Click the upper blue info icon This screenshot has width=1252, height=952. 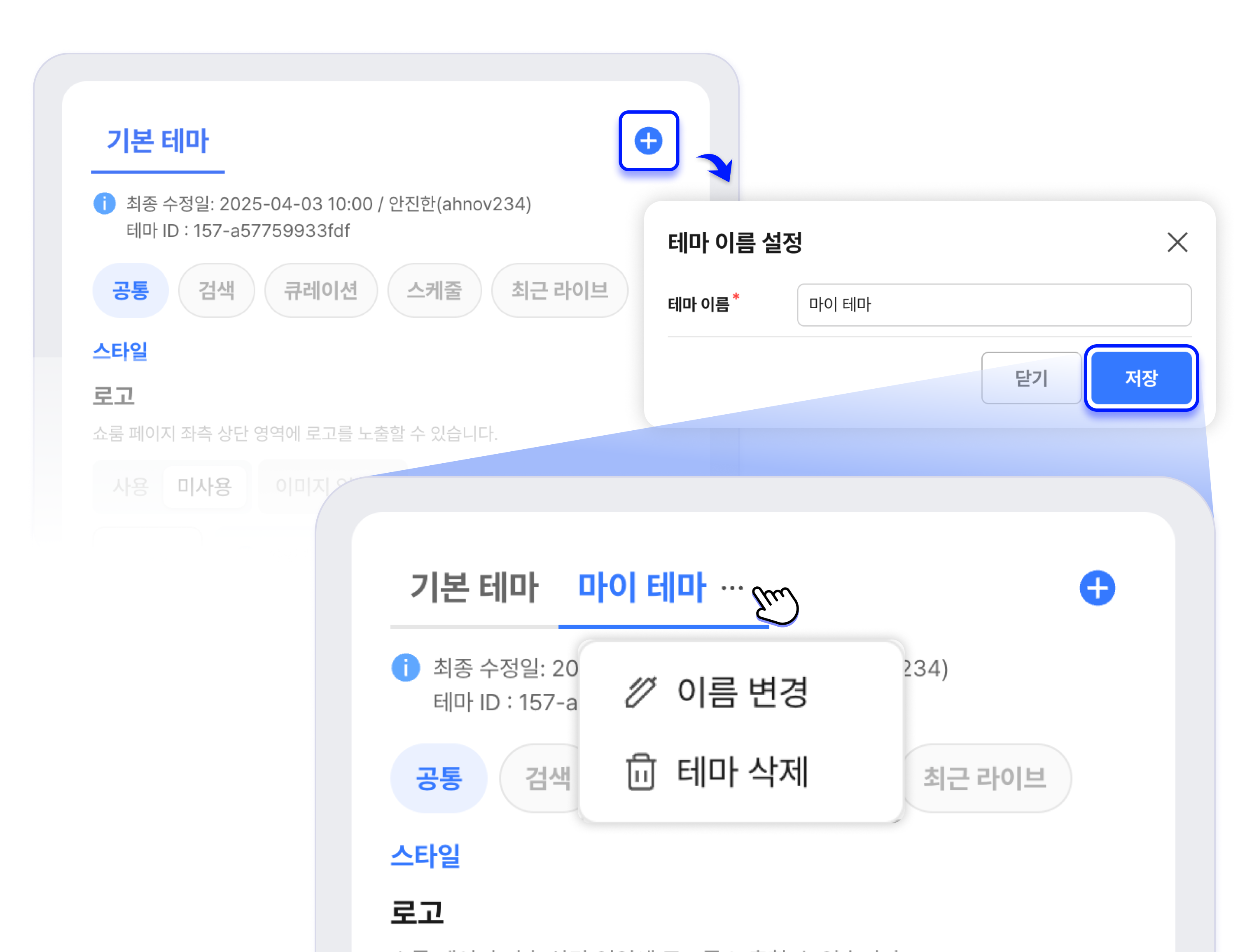click(104, 203)
